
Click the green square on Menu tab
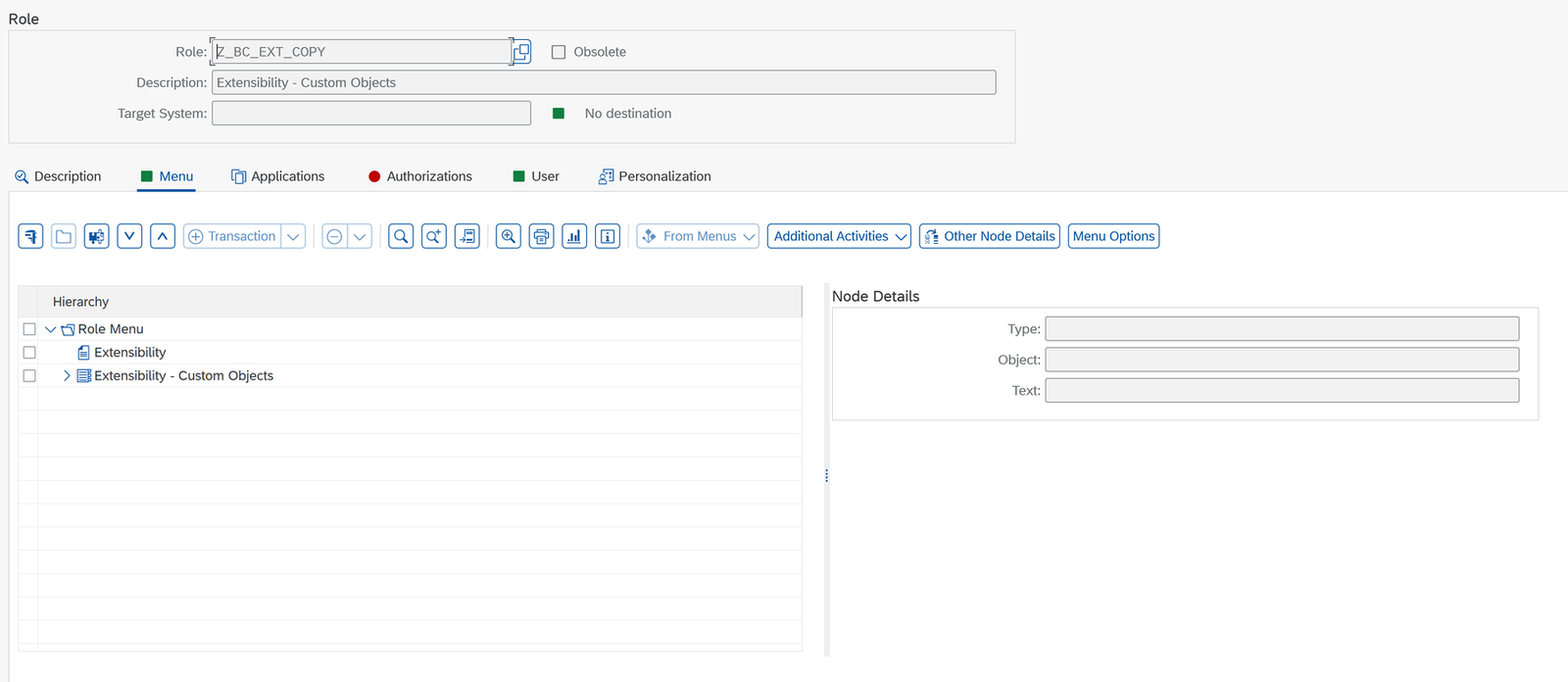click(147, 176)
